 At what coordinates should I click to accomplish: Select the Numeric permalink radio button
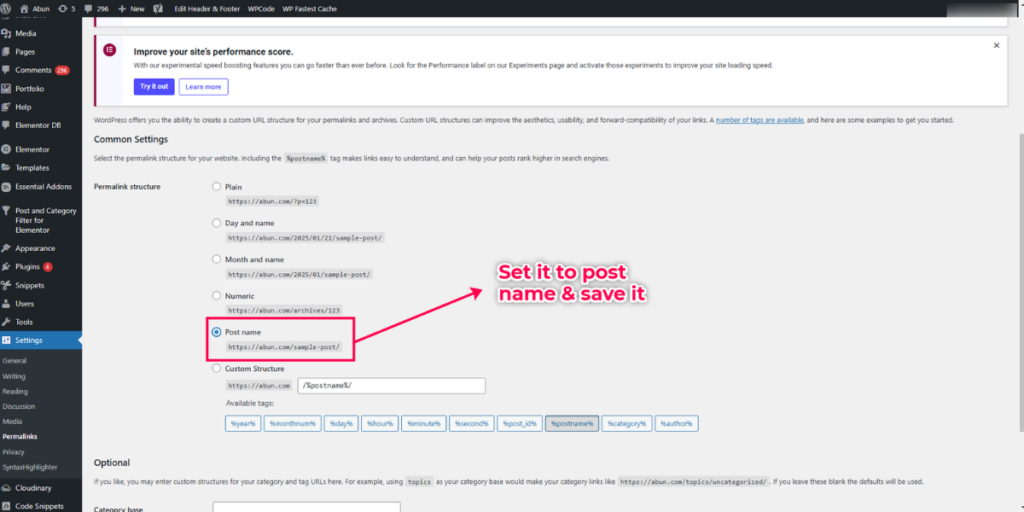coord(216,296)
